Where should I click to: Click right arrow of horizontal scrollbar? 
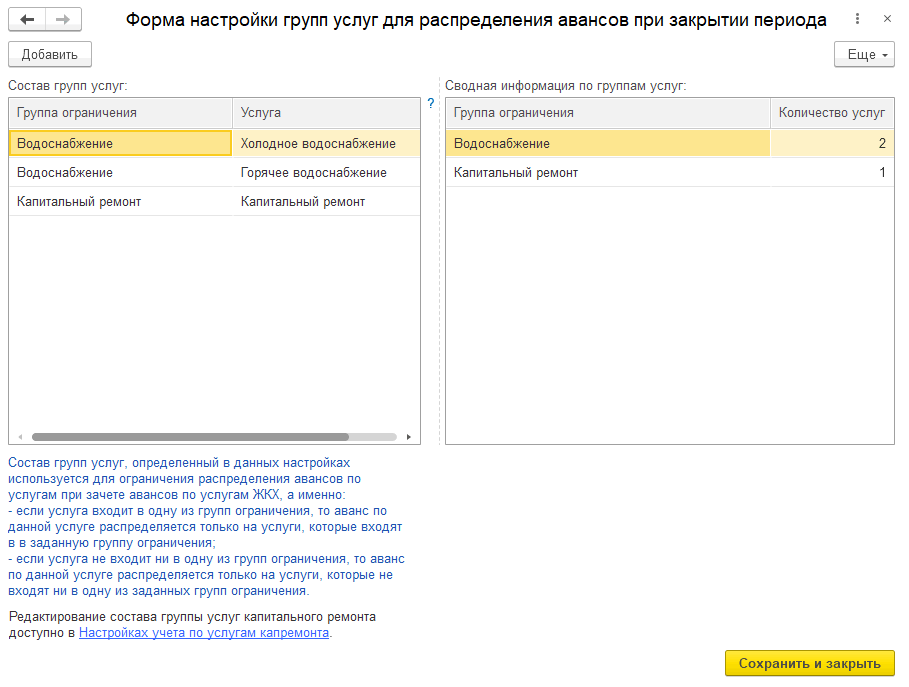(409, 437)
